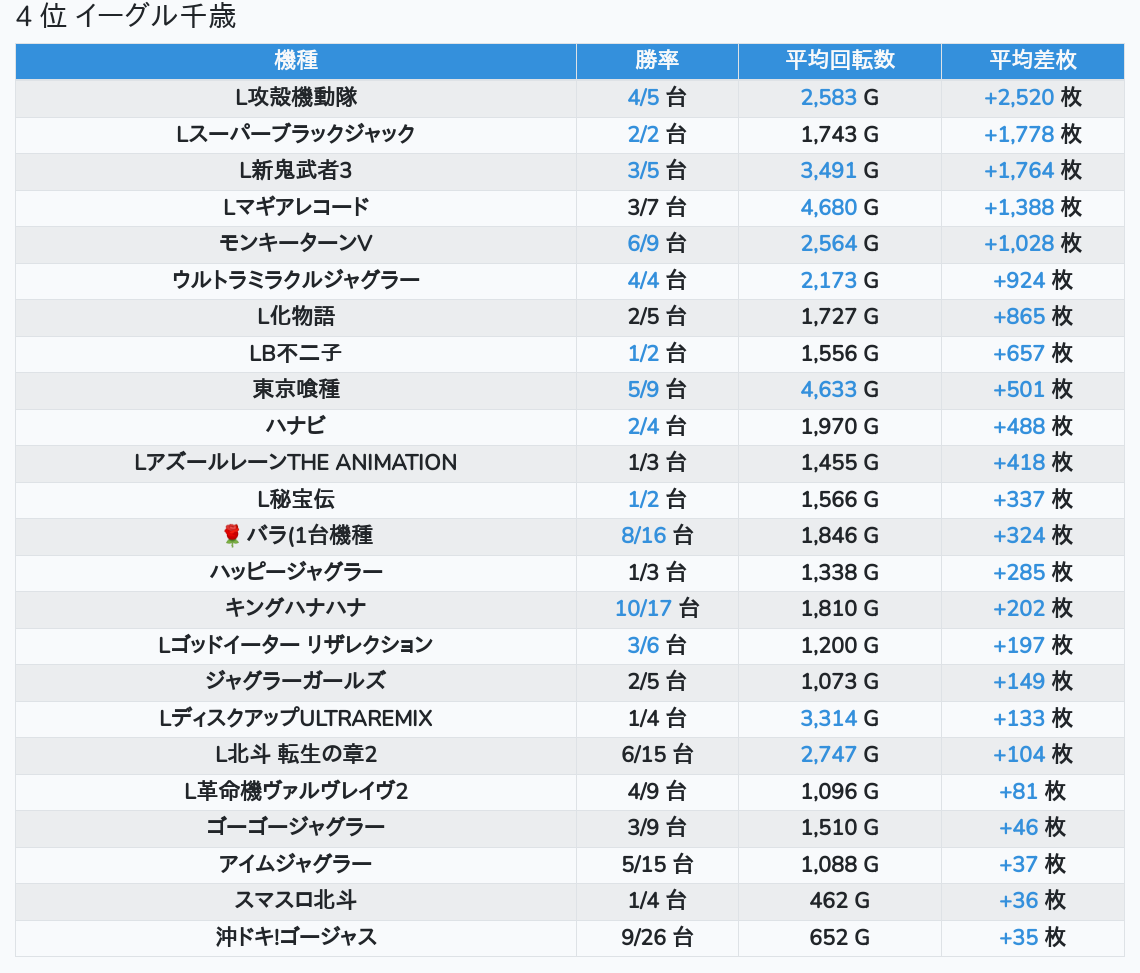Click the LディスクアップULTRAREMIX machine name

pyautogui.click(x=295, y=718)
